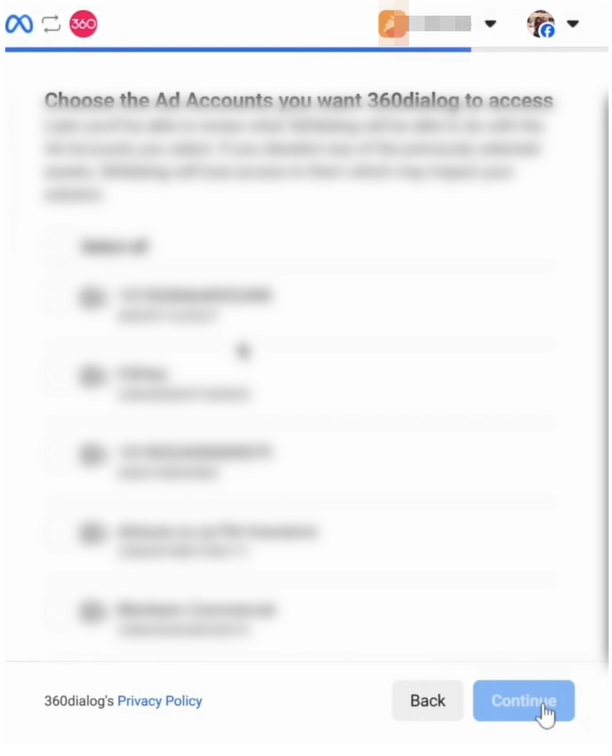Open 360dialog's Privacy Policy link

(160, 701)
